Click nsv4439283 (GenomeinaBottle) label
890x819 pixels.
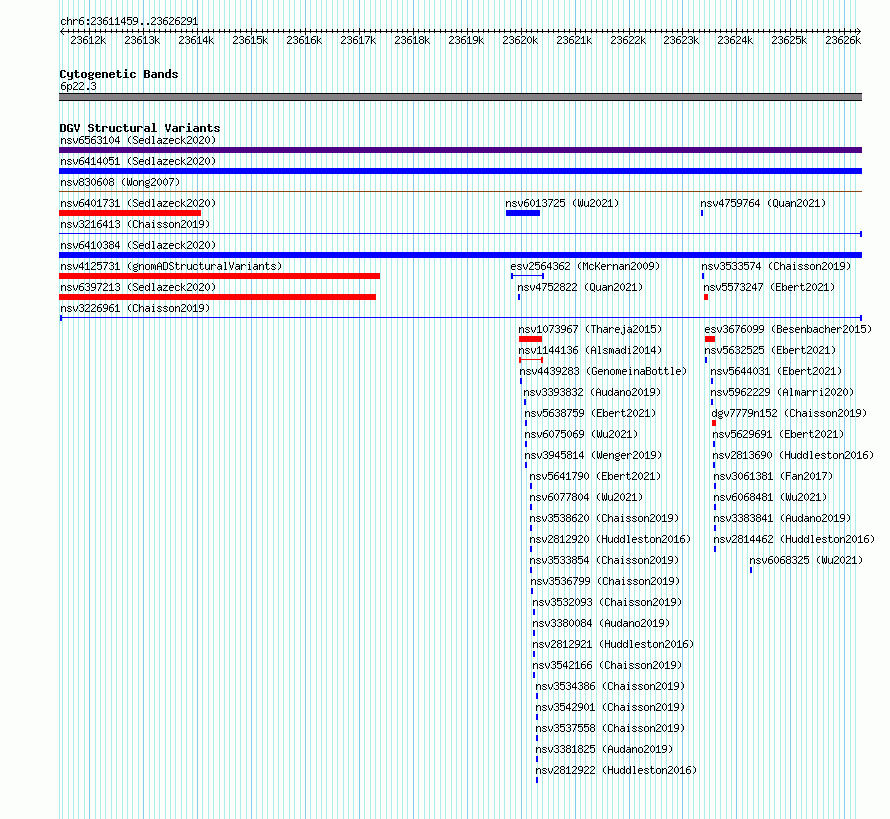(x=603, y=371)
